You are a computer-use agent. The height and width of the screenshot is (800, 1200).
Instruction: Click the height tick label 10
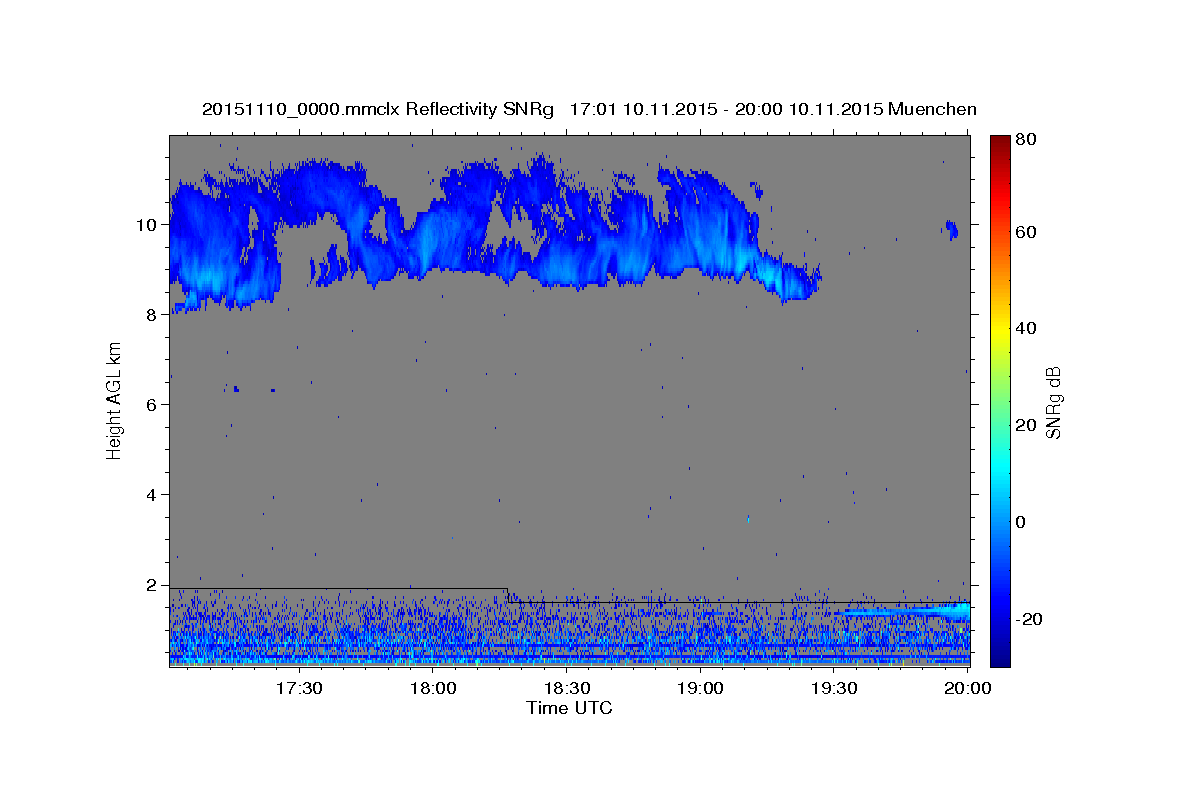click(149, 225)
